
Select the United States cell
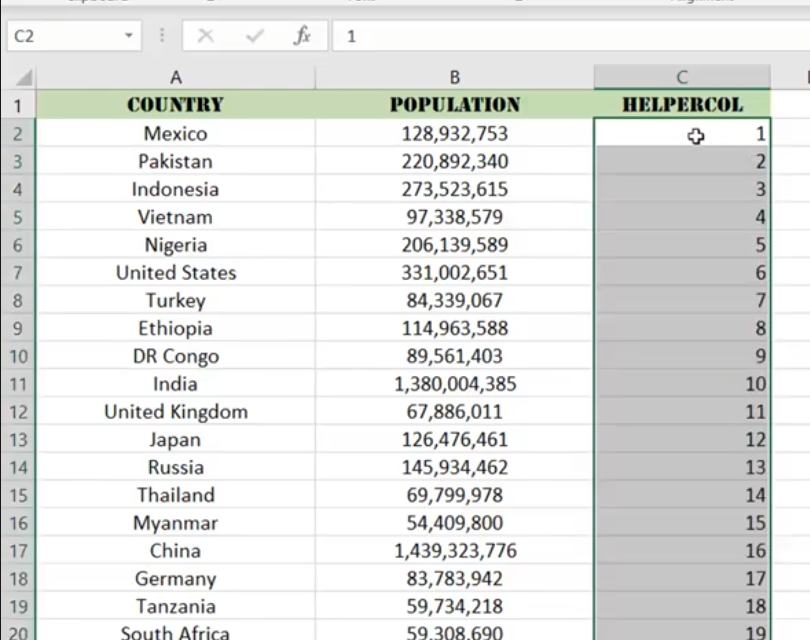[176, 272]
